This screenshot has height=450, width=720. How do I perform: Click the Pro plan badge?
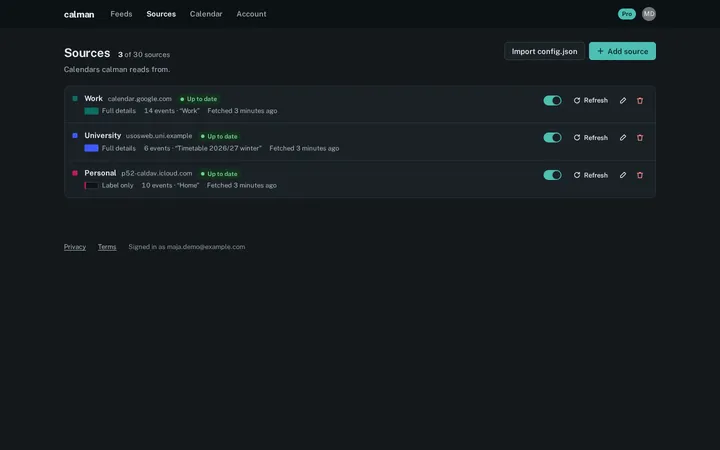(626, 14)
